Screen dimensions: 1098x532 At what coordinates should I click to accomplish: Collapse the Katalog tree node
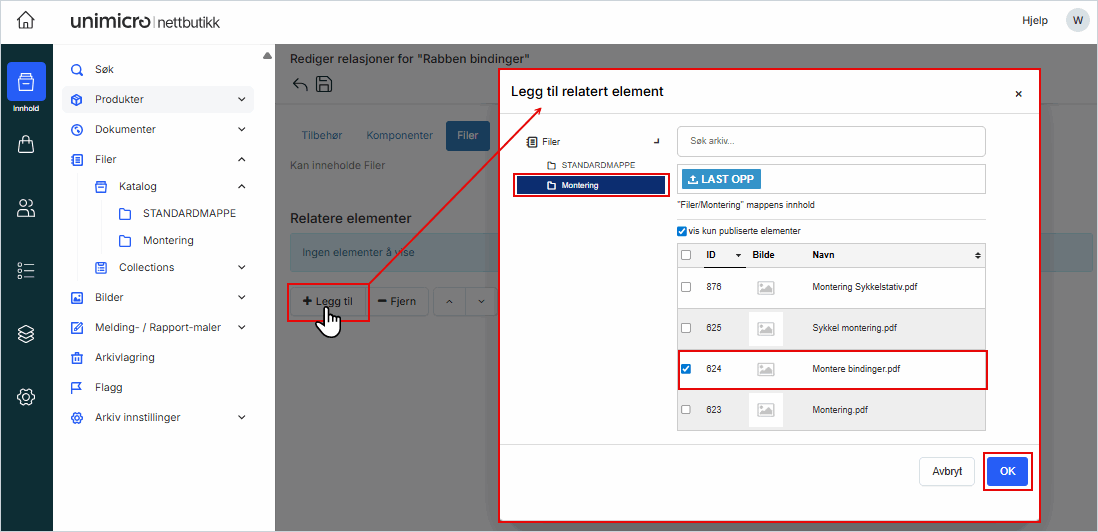coord(241,187)
